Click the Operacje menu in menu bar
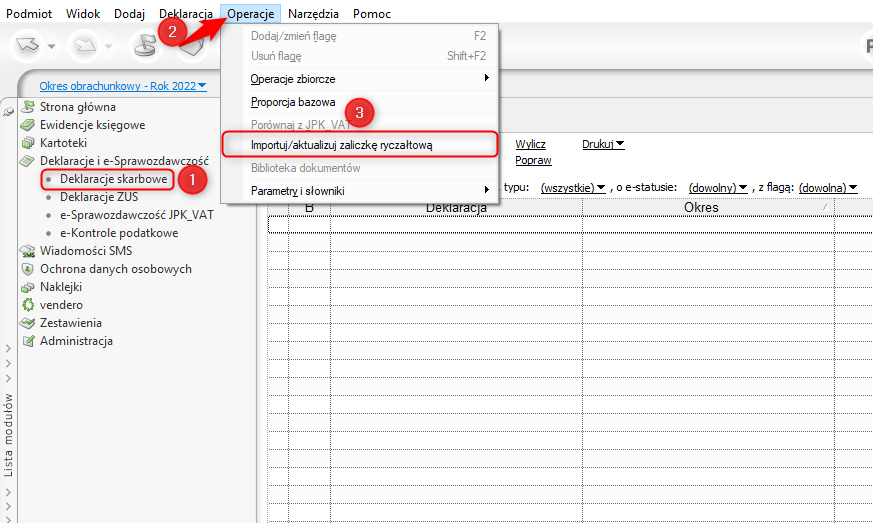Screen dimensions: 873x523 (251, 13)
